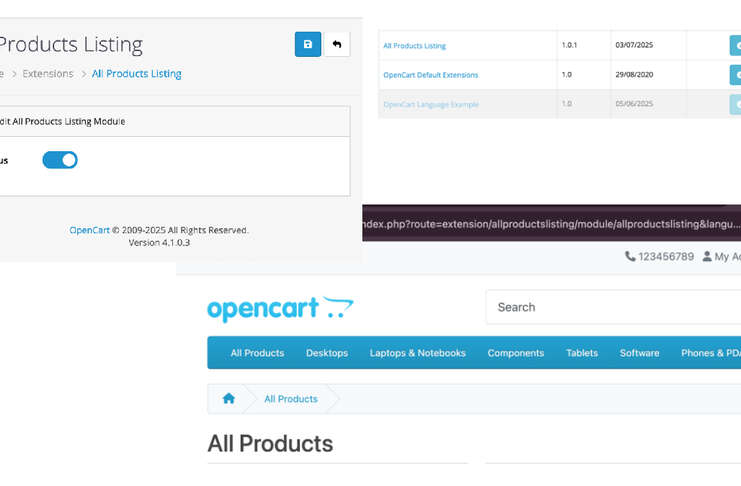Visit the OpenCart footer link
Image resolution: width=741 pixels, height=486 pixels.
[x=89, y=230]
